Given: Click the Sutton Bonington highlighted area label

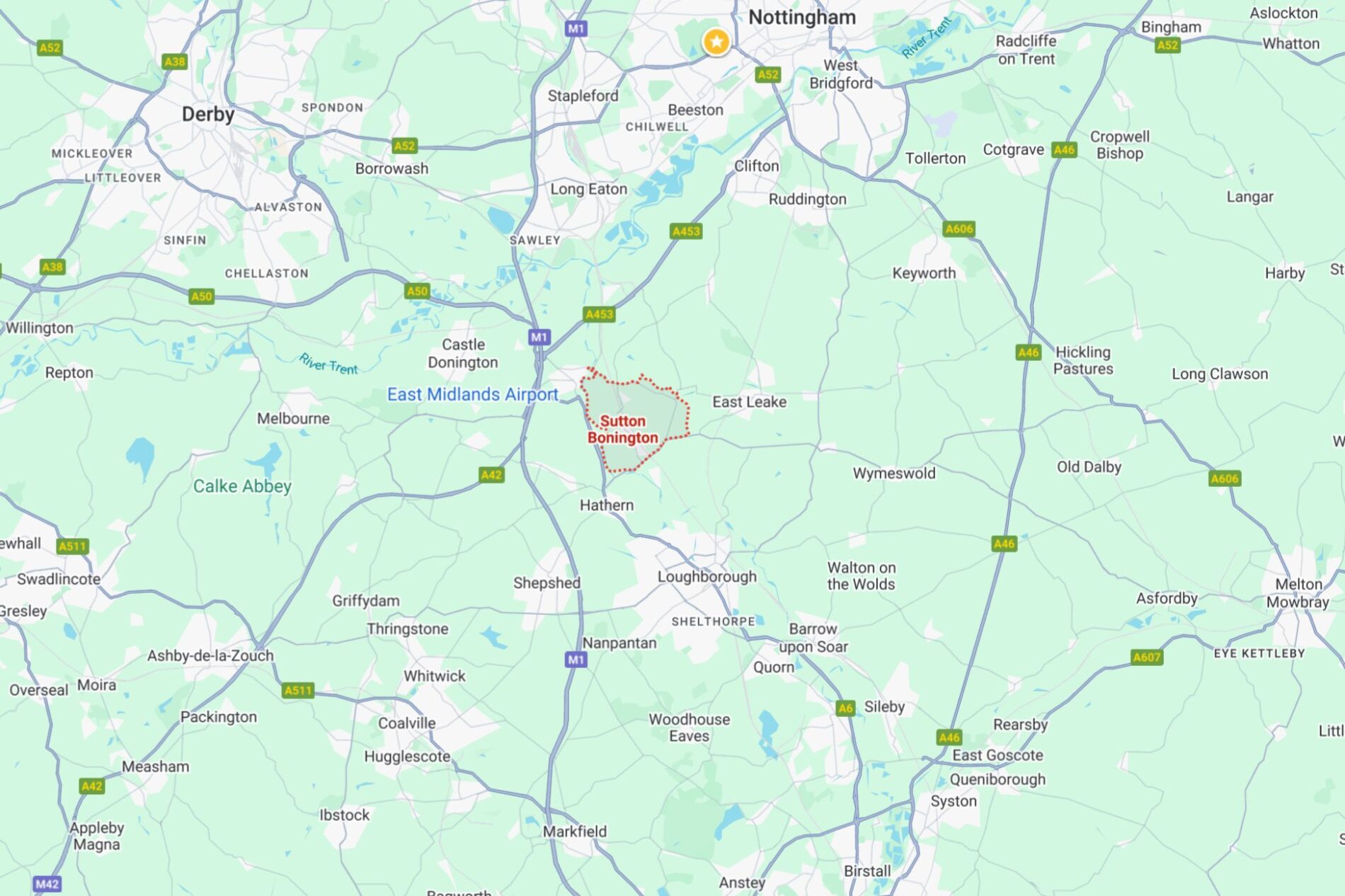Looking at the screenshot, I should (x=623, y=430).
